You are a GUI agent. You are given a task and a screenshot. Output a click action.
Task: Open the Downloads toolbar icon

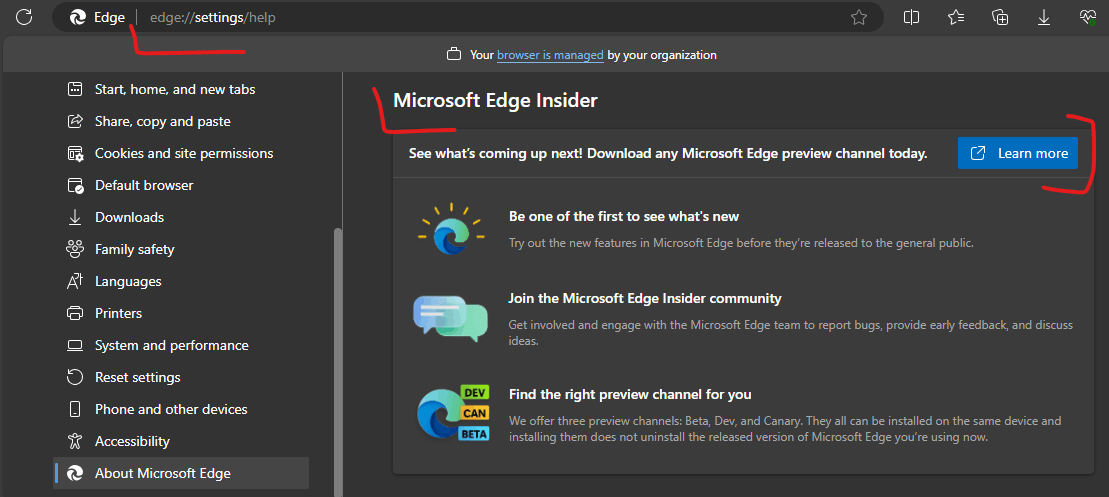point(1043,18)
